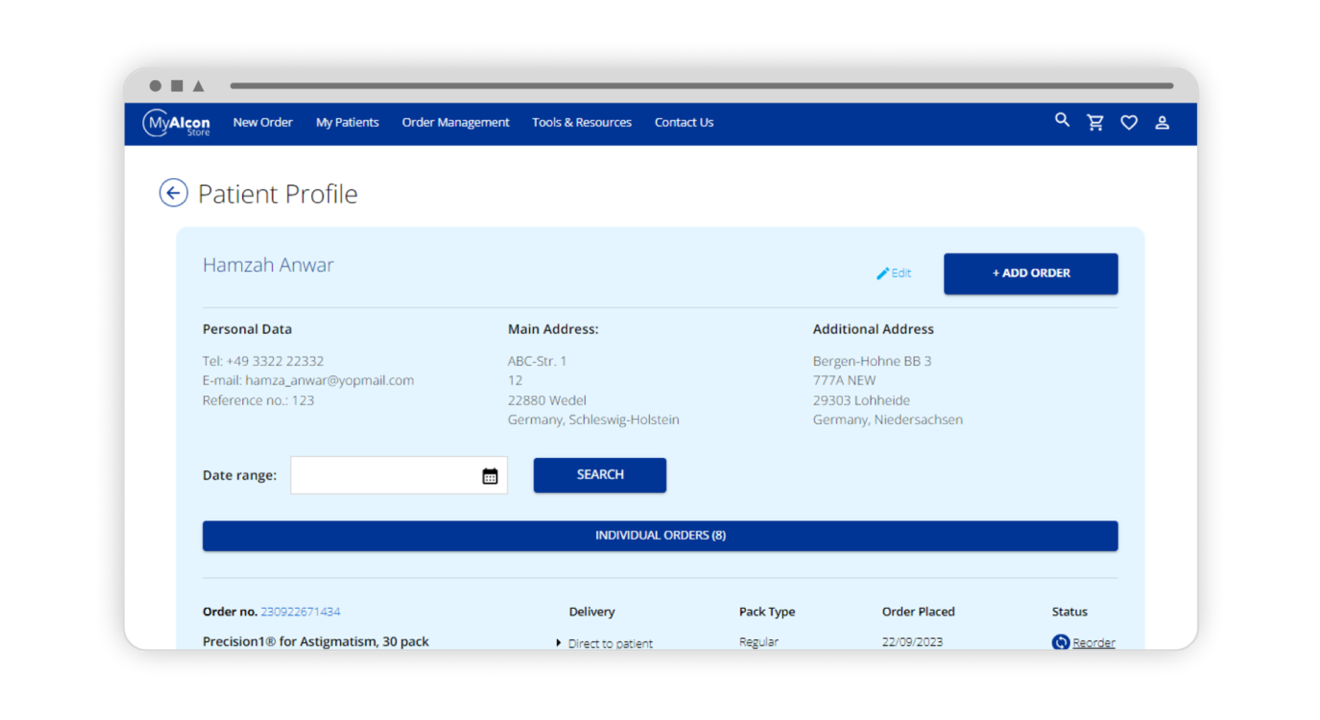Image resolution: width=1320 pixels, height=720 pixels.
Task: Go to Contact Us
Action: coord(684,123)
